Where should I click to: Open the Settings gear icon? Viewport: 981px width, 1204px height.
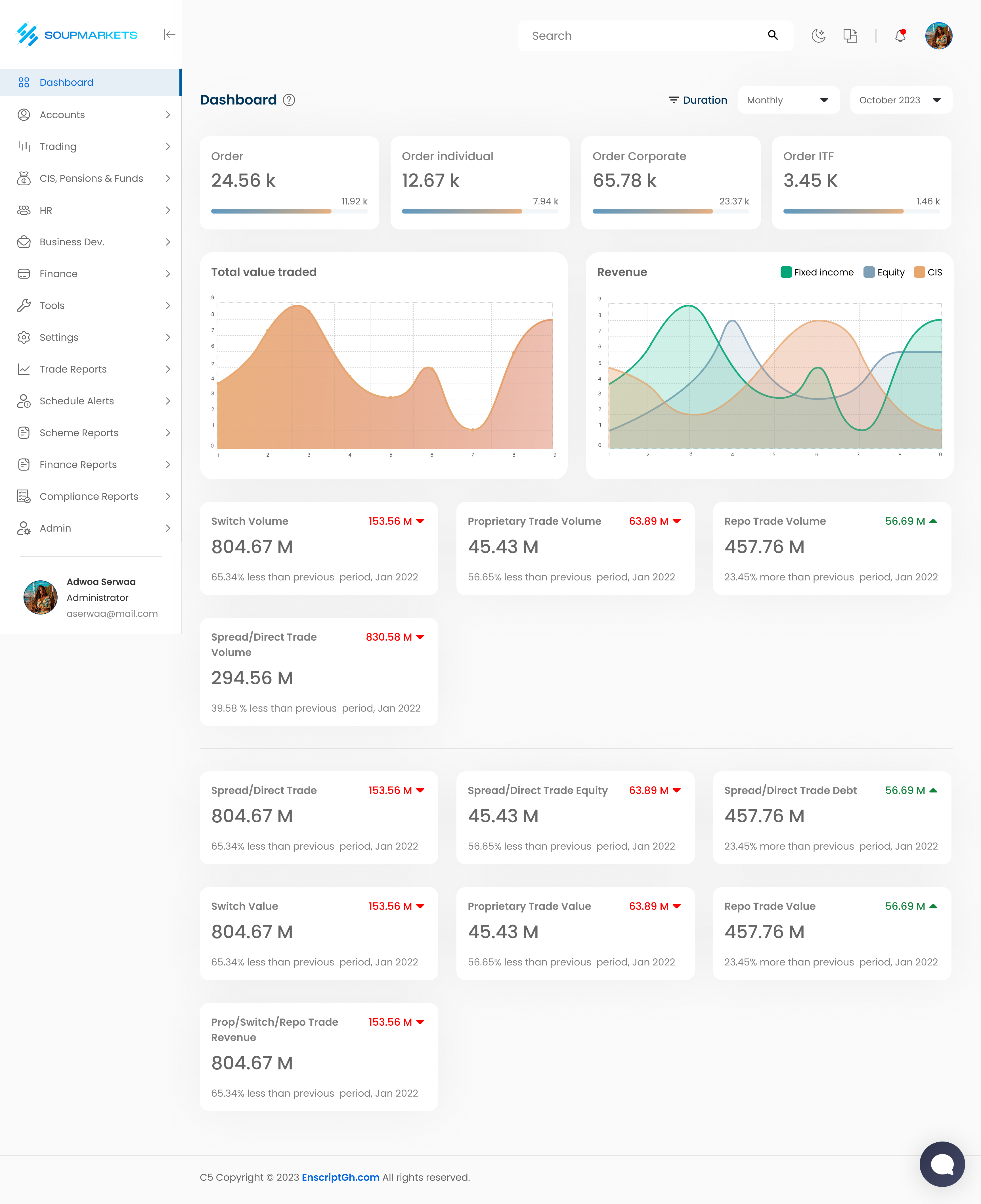24,337
